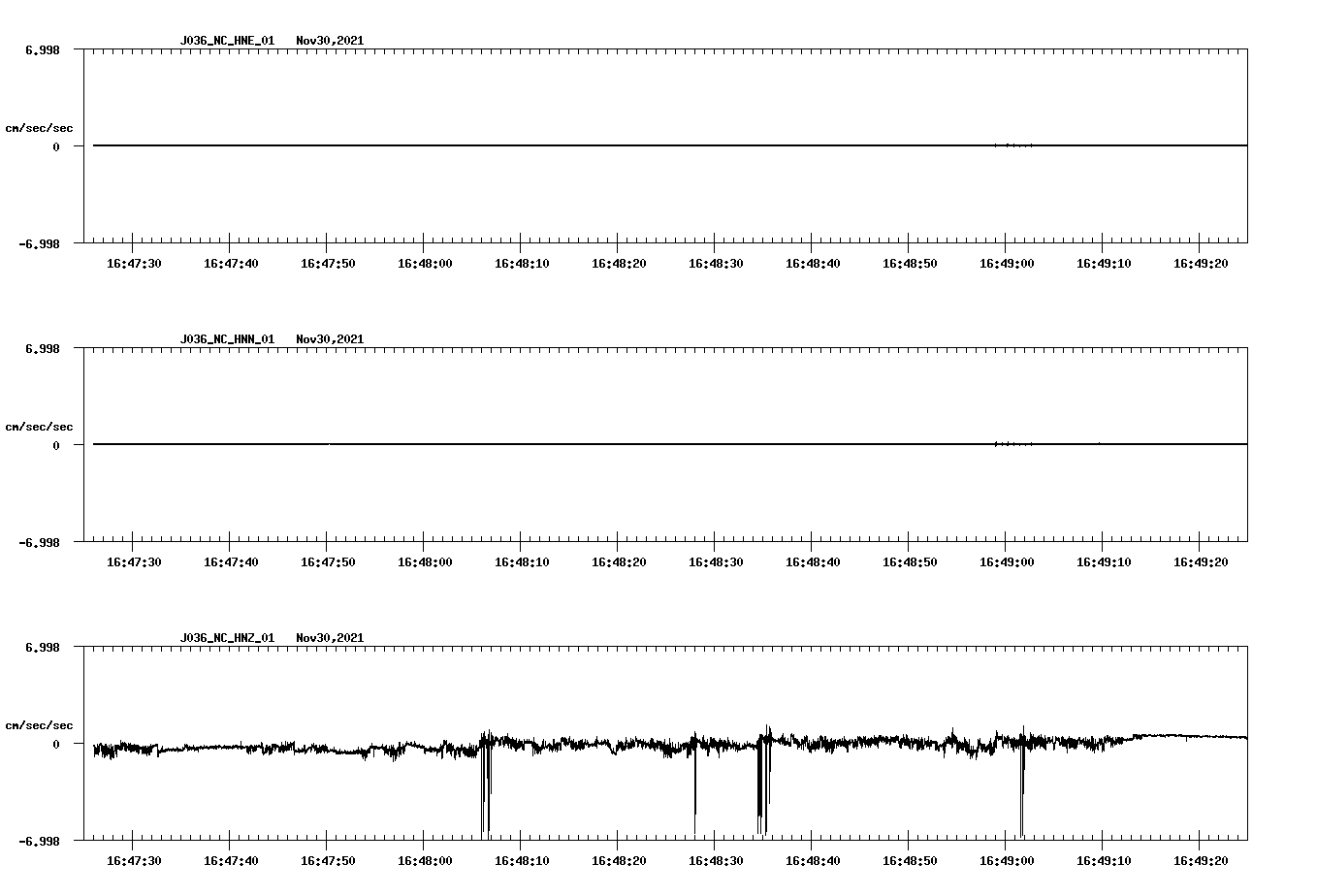Click small blips near 16:49:00 on HNE trace
1317x896 pixels.
[x=1012, y=145]
